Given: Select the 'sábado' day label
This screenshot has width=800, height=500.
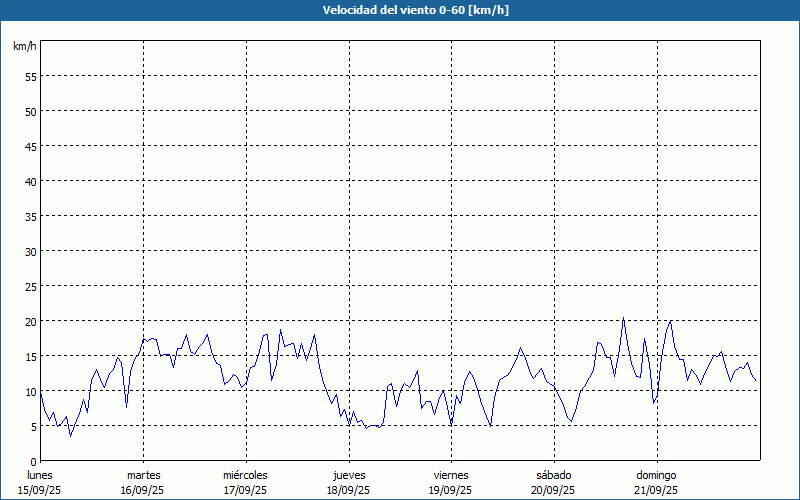Looking at the screenshot, I should click(553, 475).
